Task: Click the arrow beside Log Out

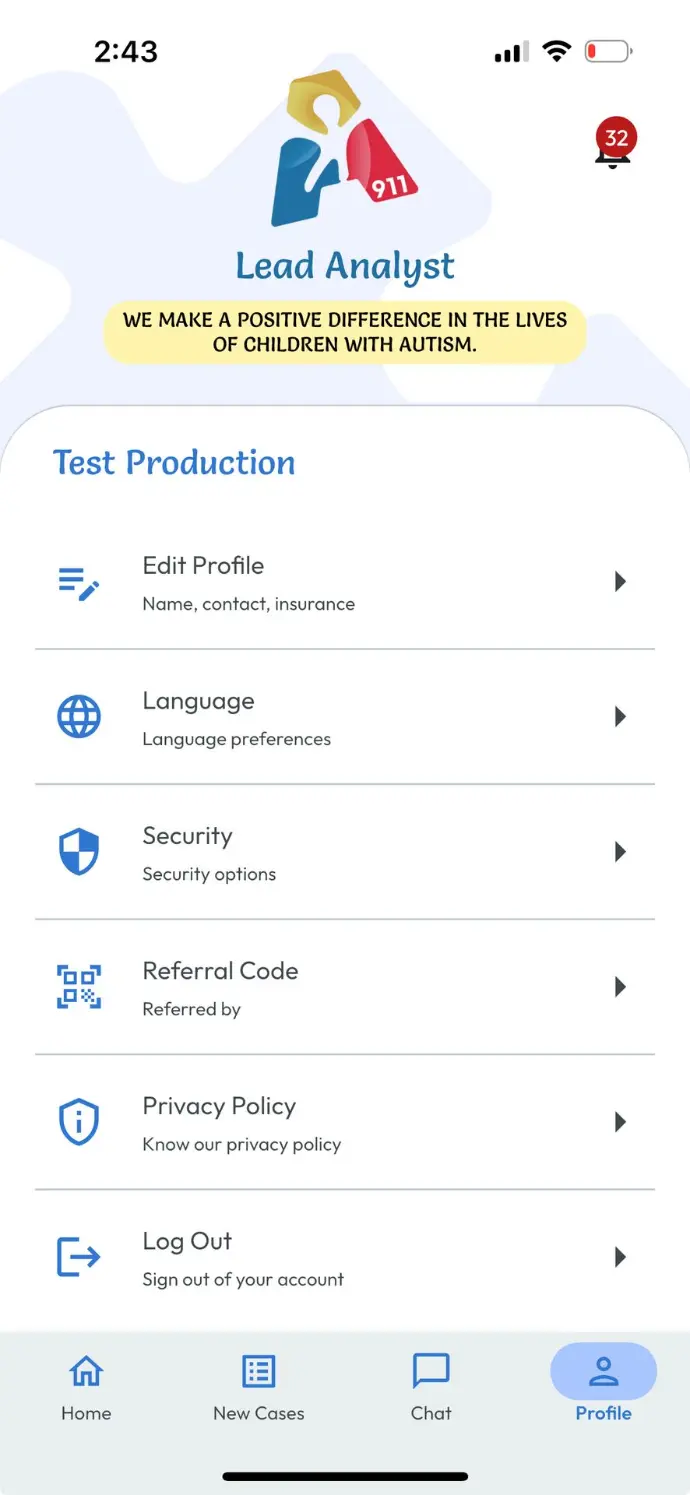Action: pos(620,1257)
